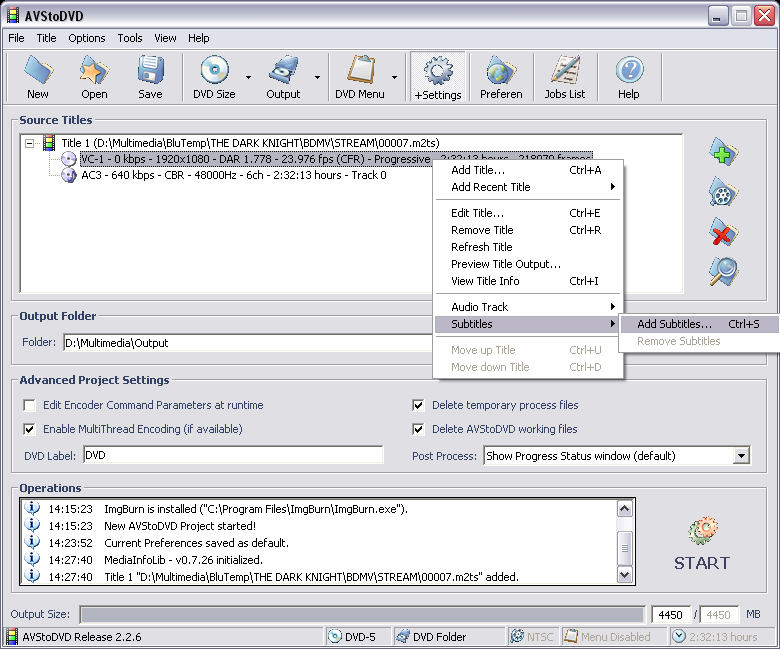Click the START text button
Image resolution: width=780 pixels, height=649 pixels.
click(702, 563)
